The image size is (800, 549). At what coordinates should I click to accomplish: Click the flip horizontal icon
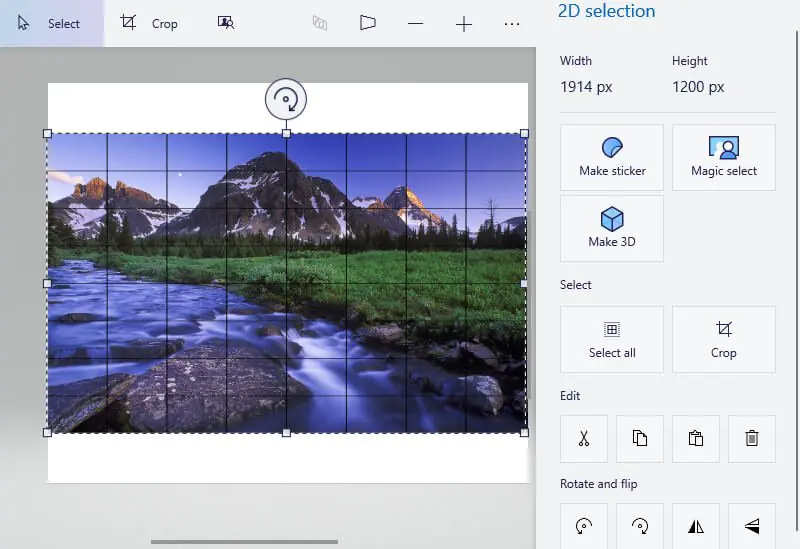(x=696, y=526)
